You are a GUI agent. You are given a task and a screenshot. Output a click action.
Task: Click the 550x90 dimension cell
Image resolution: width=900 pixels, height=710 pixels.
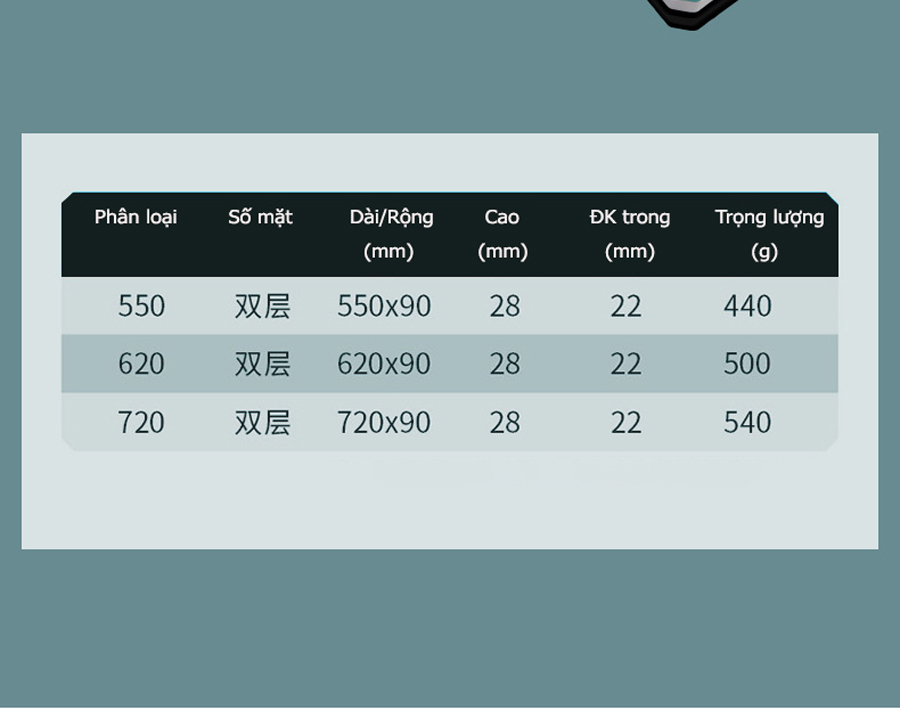click(x=384, y=306)
